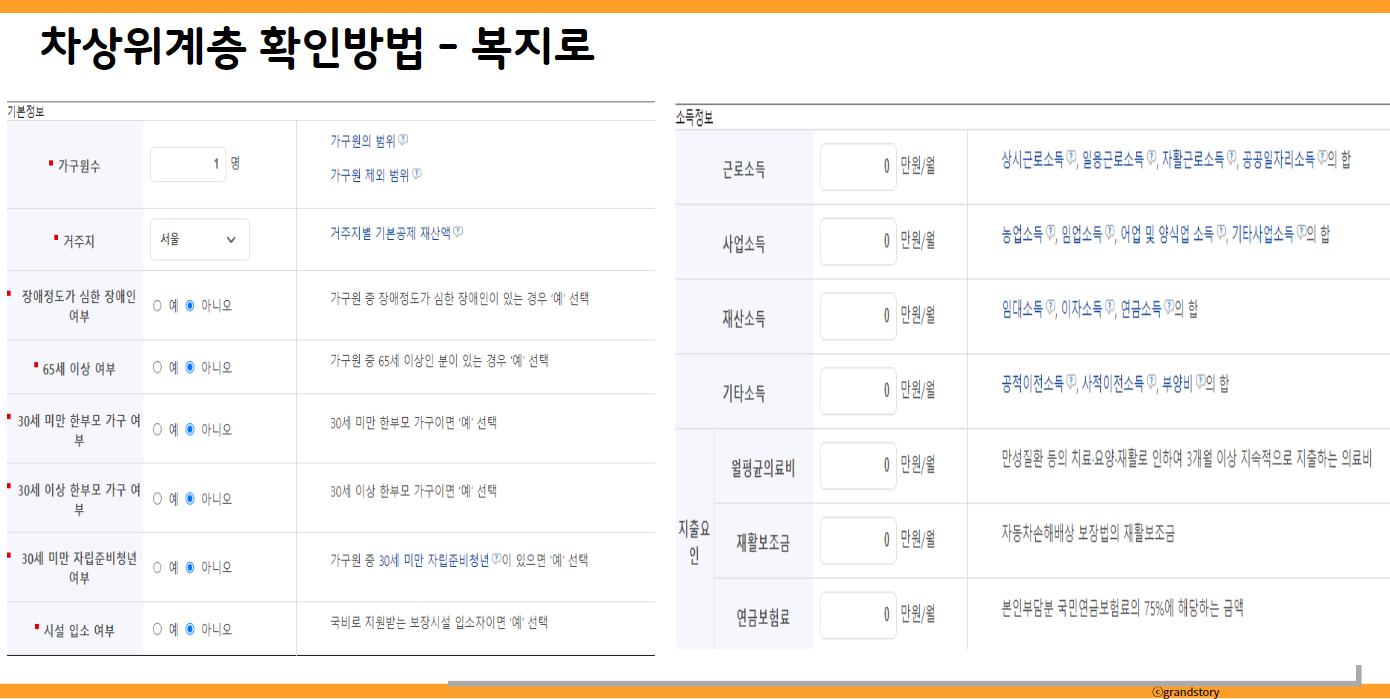
Task: Click the 연금보험료 amount field
Action: pos(858,614)
